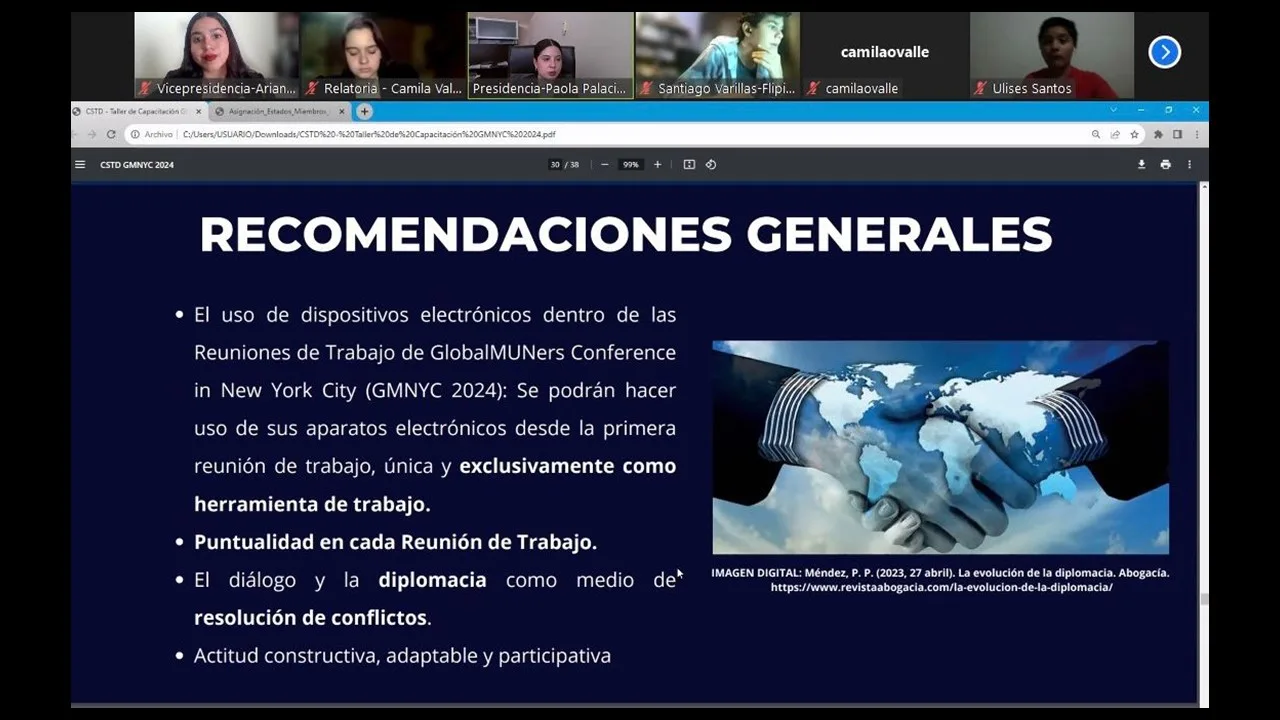Bookmark this page with the star icon
1280x720 pixels.
tap(1134, 134)
